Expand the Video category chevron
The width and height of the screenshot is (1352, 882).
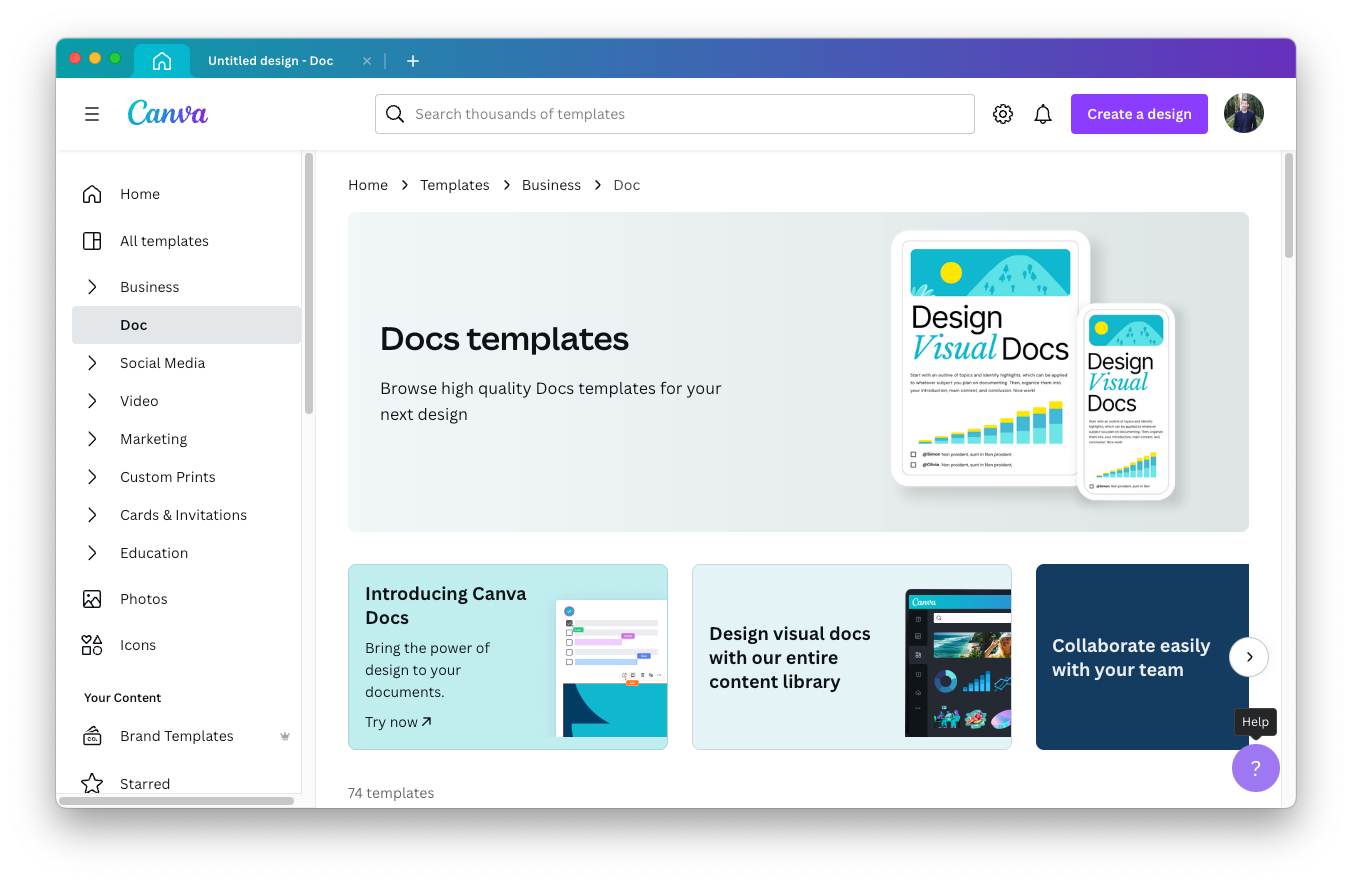(92, 401)
